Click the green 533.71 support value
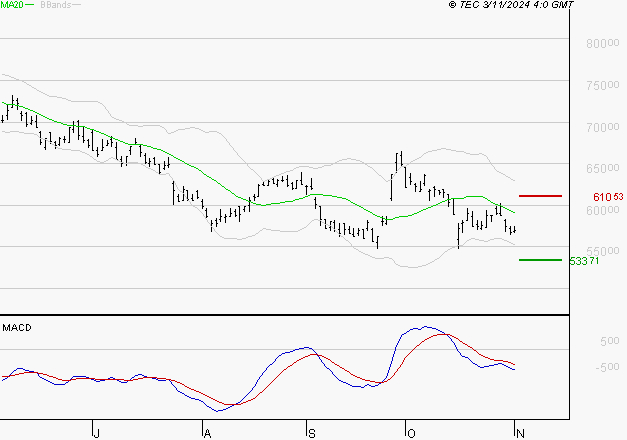The height and width of the screenshot is (440, 627). pyautogui.click(x=584, y=261)
